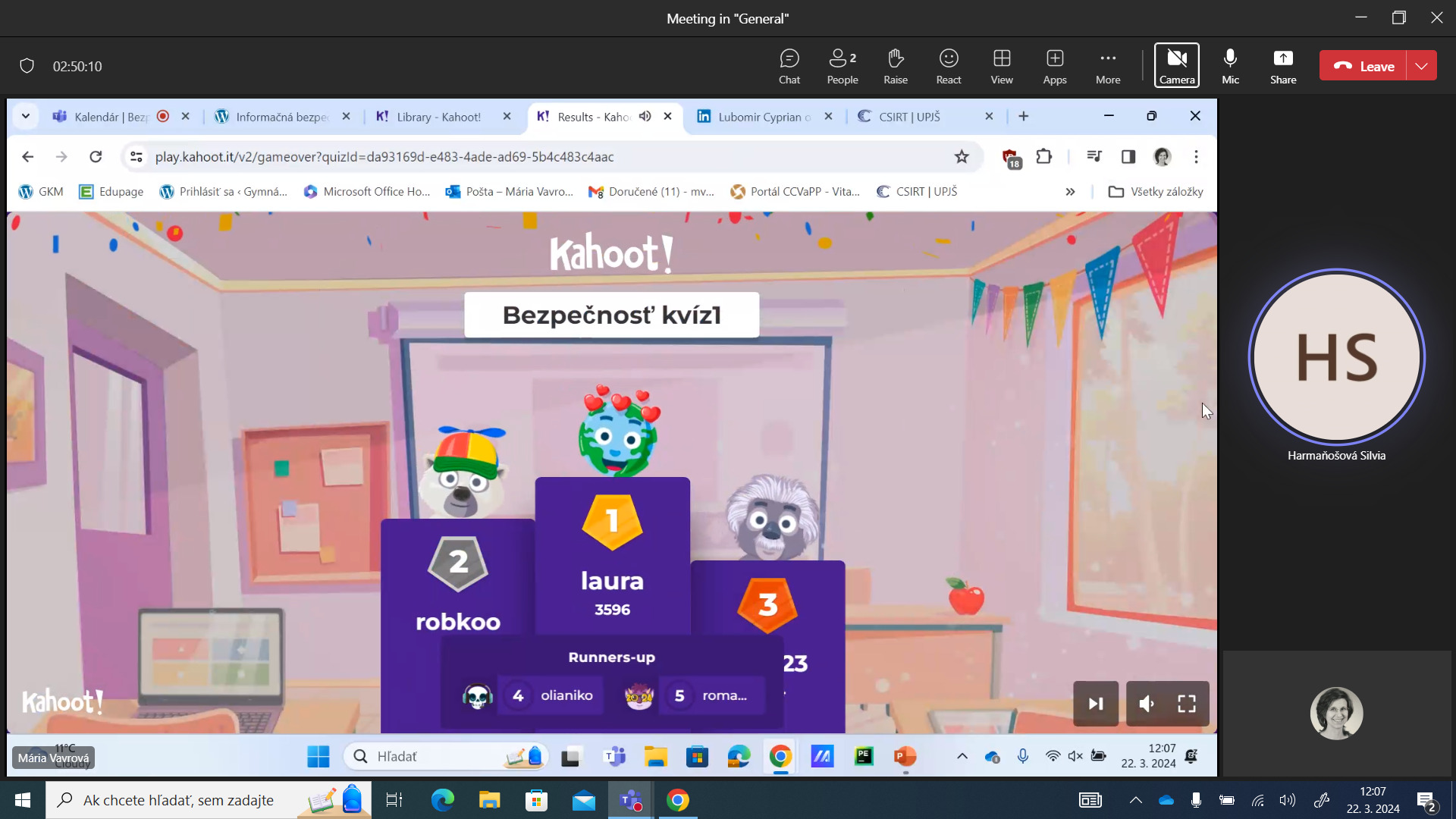Open a new Chrome tab
Viewport: 1456px width, 819px height.
pyautogui.click(x=1023, y=116)
